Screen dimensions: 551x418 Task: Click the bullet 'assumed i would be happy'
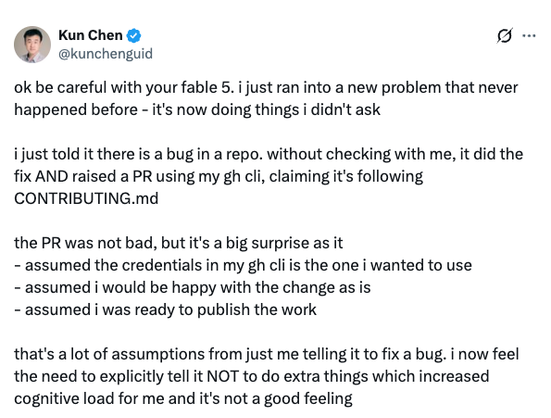[193, 287]
